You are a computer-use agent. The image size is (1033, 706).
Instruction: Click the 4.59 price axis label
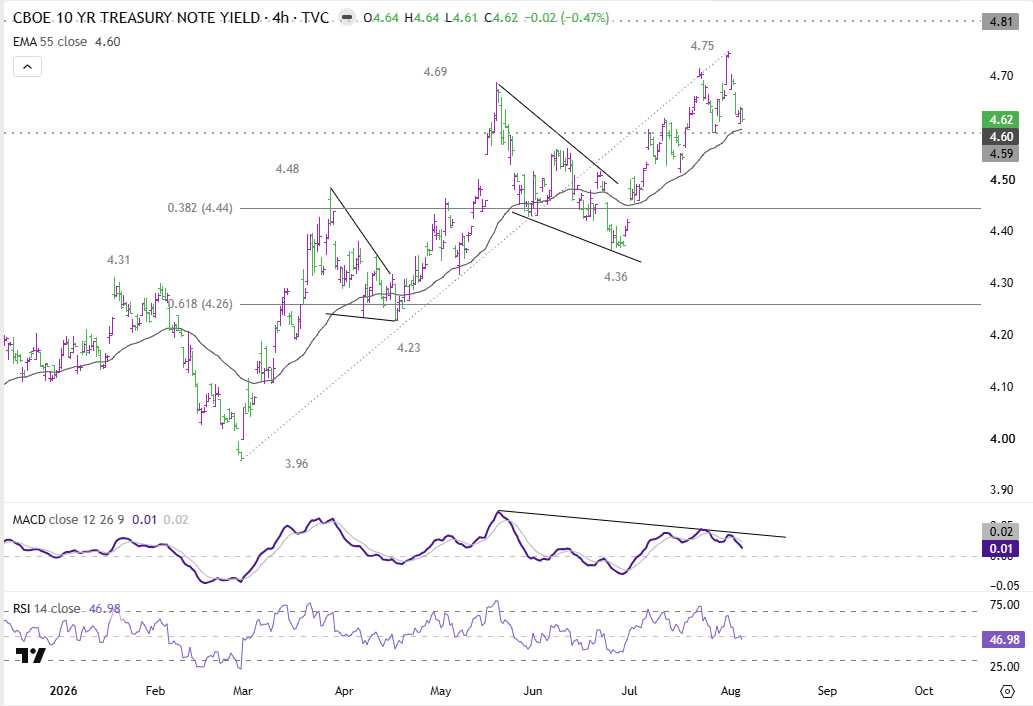pyautogui.click(x=1001, y=154)
